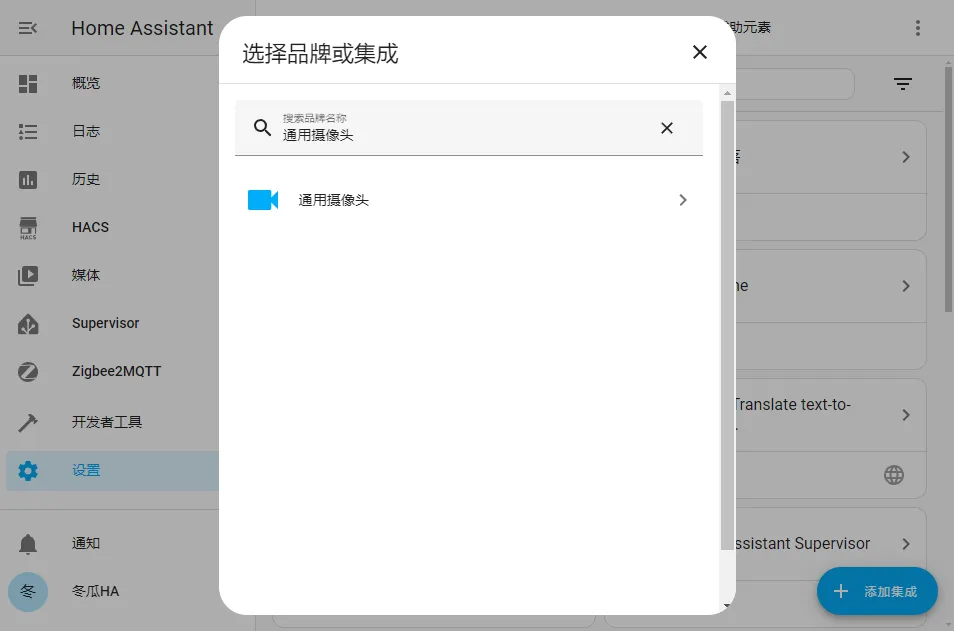Clear the search text with X icon
The width and height of the screenshot is (954, 631).
pyautogui.click(x=667, y=128)
